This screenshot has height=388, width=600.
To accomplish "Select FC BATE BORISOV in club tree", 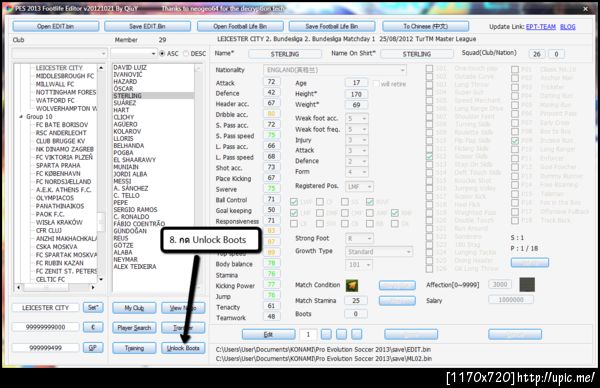I will point(62,125).
